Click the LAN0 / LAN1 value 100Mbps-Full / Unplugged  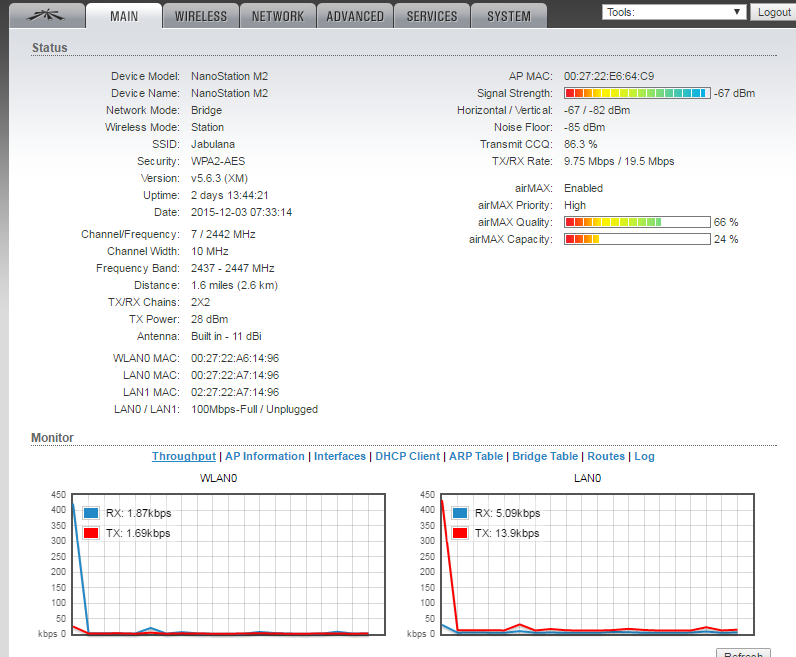pyautogui.click(x=254, y=409)
